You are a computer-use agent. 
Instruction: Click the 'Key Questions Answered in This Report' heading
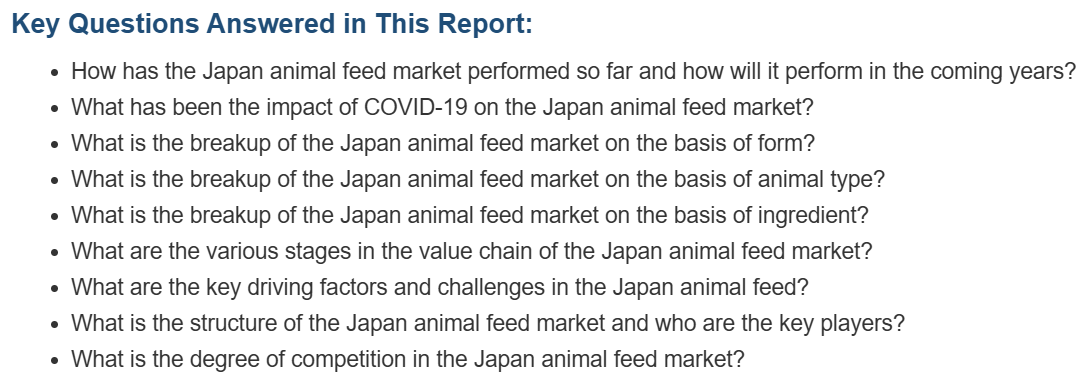pyautogui.click(x=272, y=24)
